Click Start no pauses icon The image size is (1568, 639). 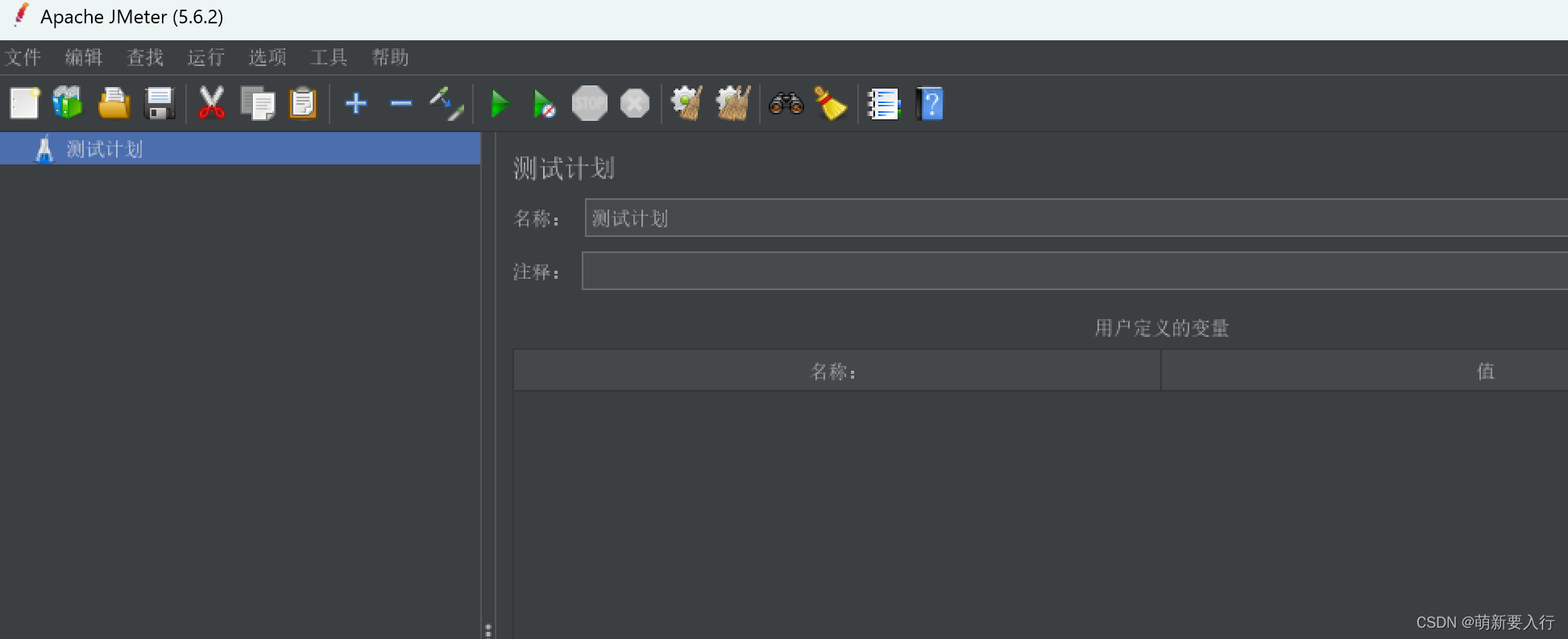[544, 103]
